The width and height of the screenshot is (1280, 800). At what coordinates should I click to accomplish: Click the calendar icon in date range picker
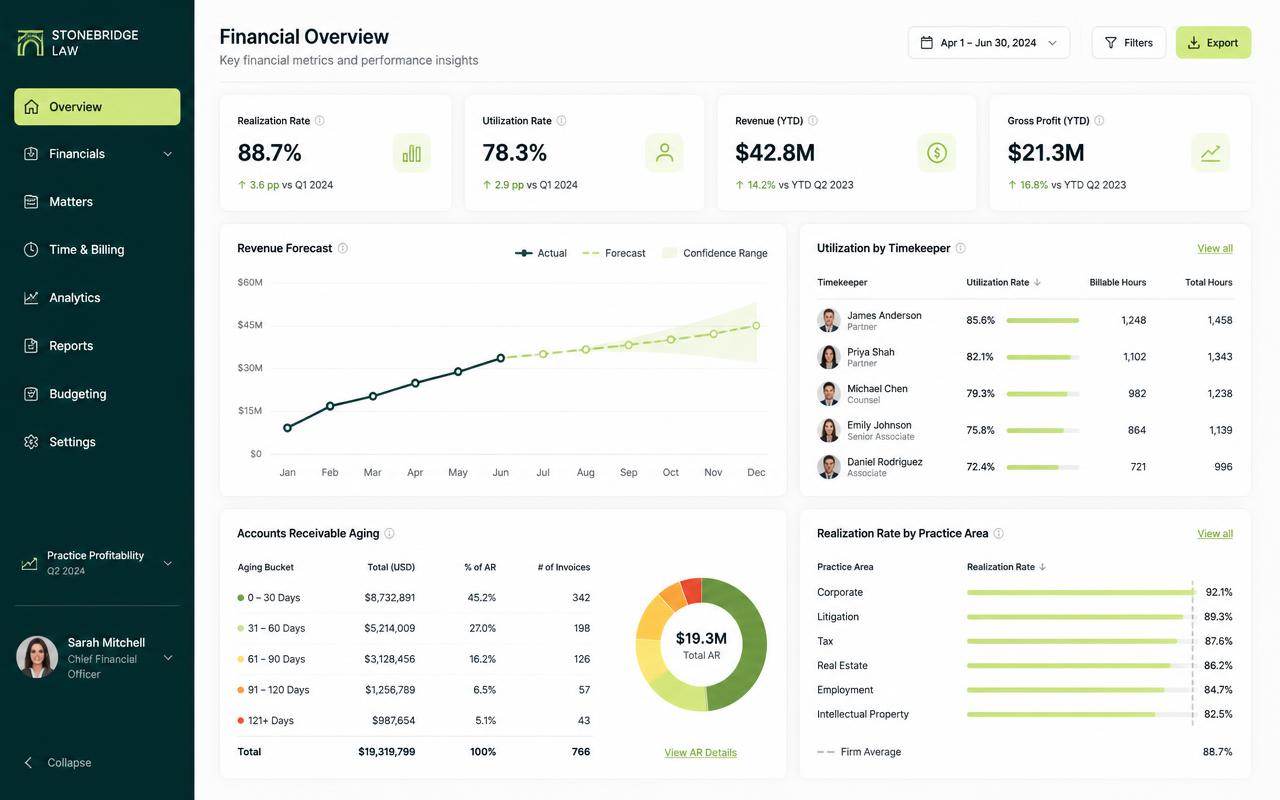[926, 43]
